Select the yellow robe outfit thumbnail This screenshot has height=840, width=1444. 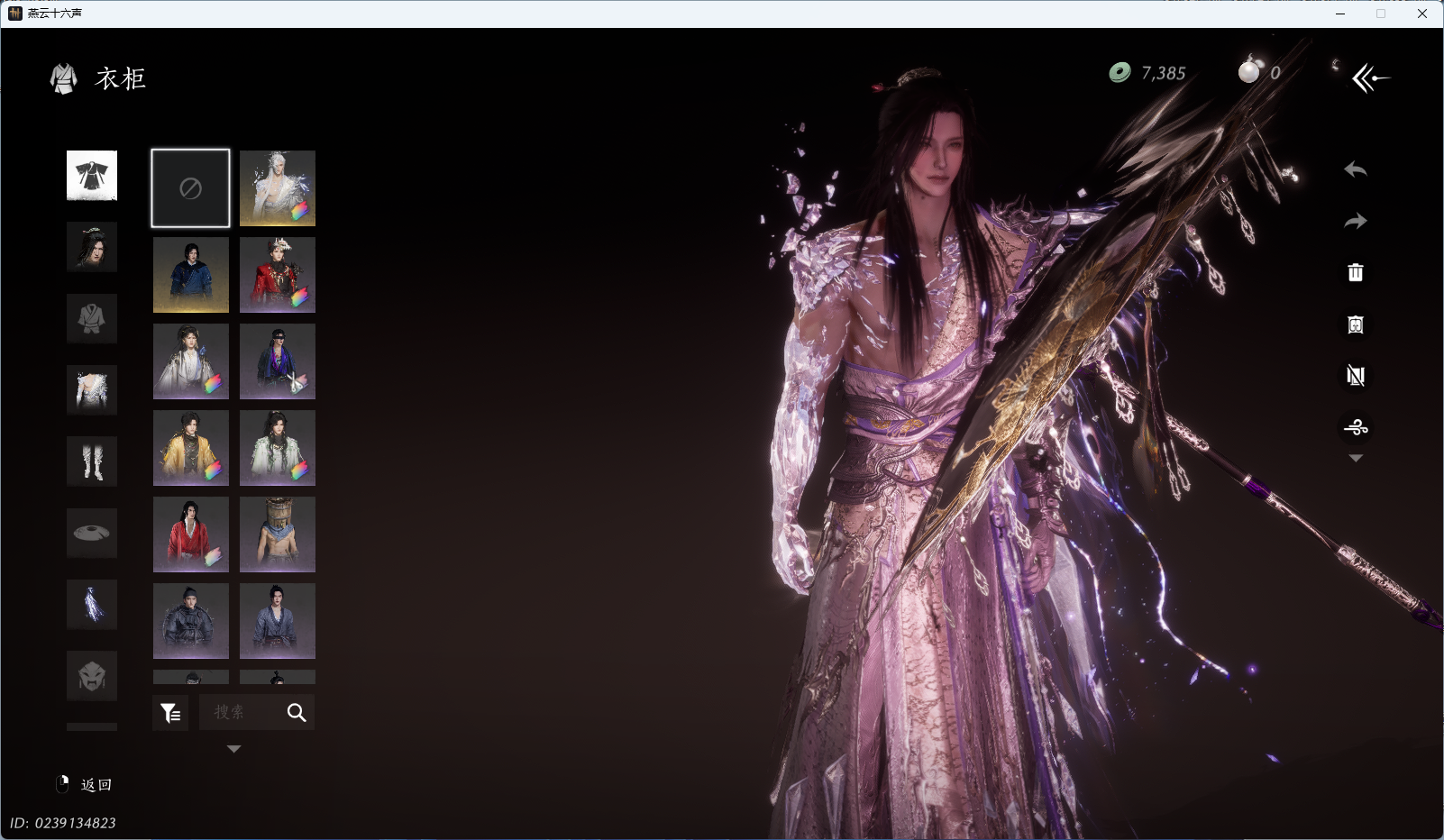(x=190, y=448)
